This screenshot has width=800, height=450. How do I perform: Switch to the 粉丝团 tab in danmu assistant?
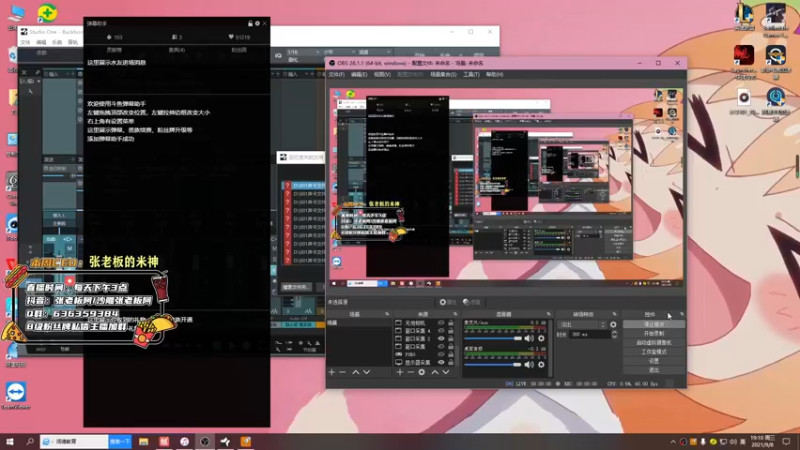pyautogui.click(x=239, y=50)
